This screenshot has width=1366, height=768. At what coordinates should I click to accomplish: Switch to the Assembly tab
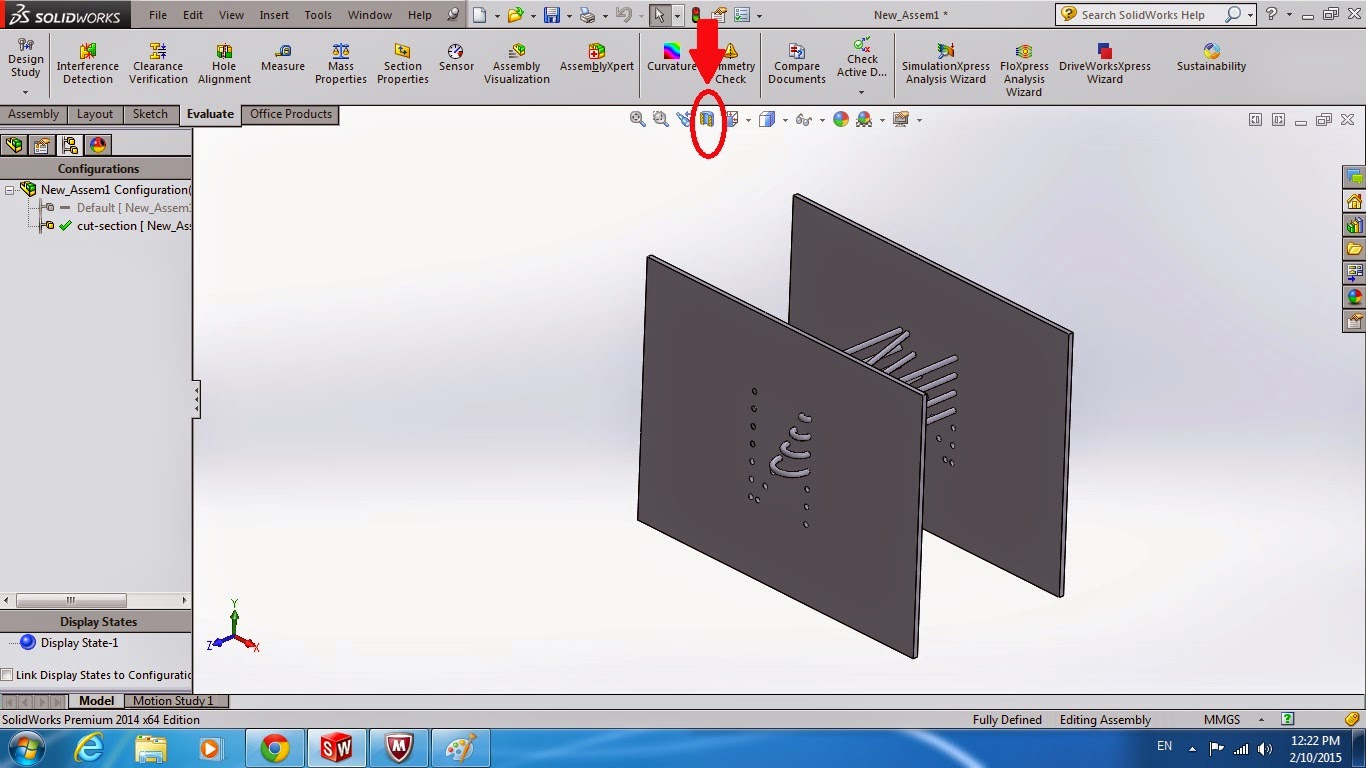pyautogui.click(x=34, y=114)
